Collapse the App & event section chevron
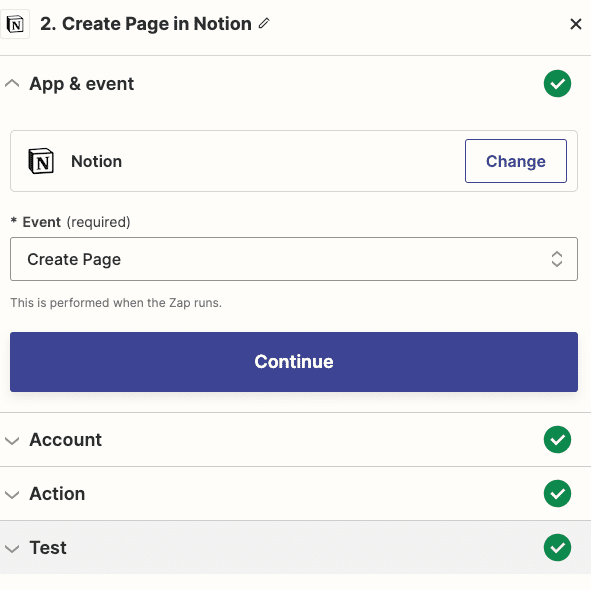Viewport: 591px width, 590px height. click(12, 83)
